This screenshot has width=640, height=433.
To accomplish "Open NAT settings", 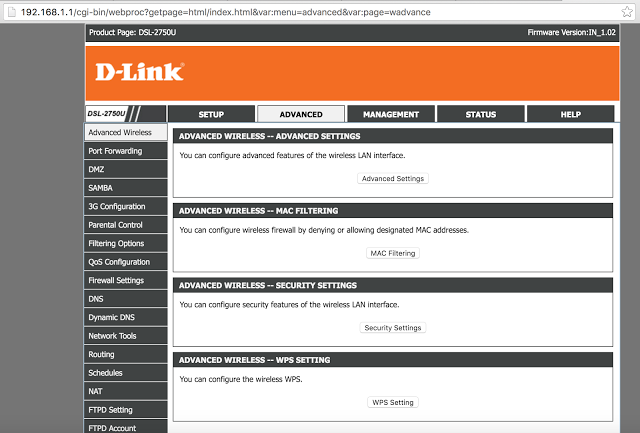I will point(126,391).
